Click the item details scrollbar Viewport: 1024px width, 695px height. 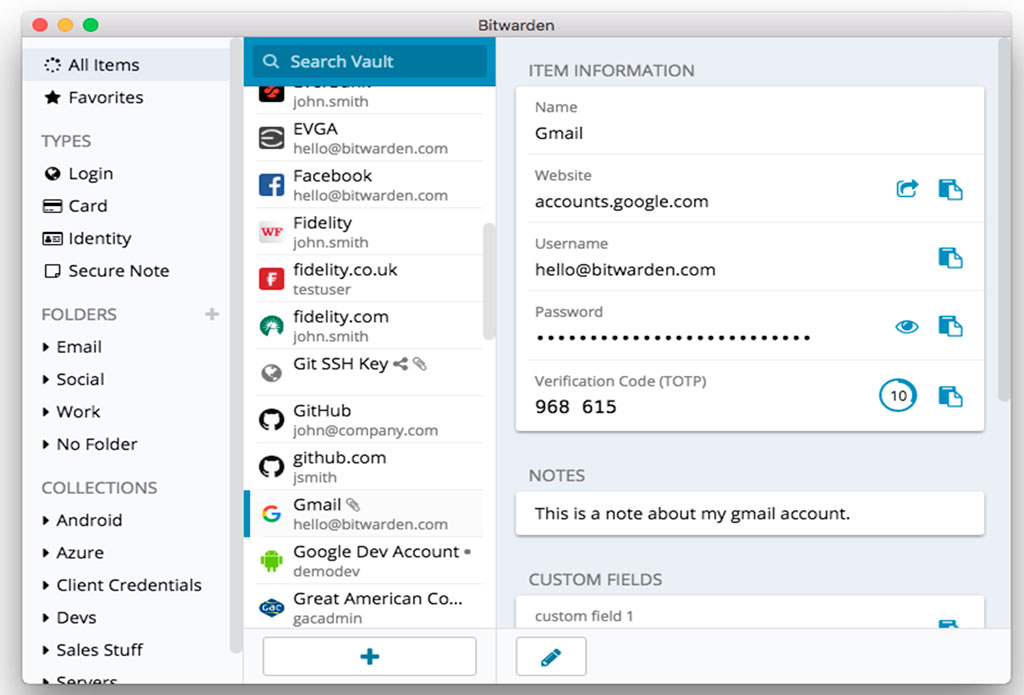click(1005, 219)
